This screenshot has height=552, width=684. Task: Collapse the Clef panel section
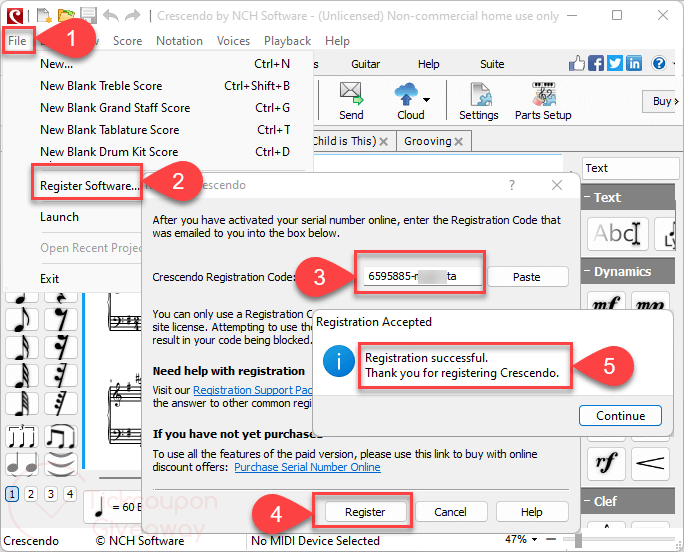coord(587,501)
